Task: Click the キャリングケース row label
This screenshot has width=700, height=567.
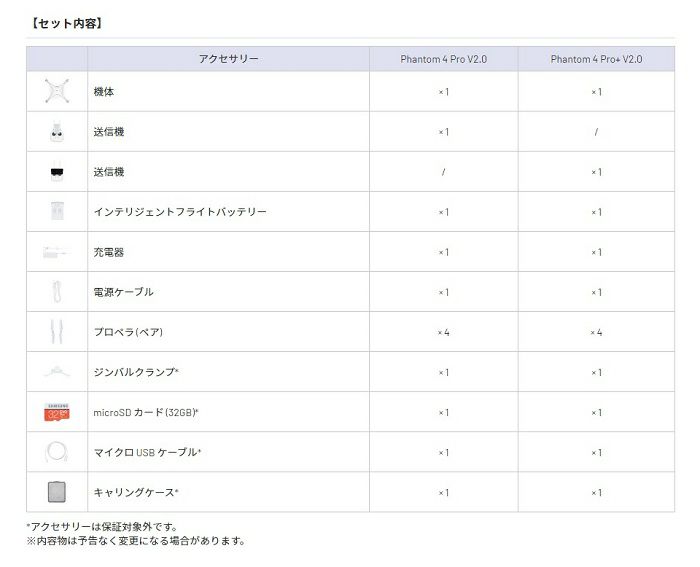Action: [135, 492]
